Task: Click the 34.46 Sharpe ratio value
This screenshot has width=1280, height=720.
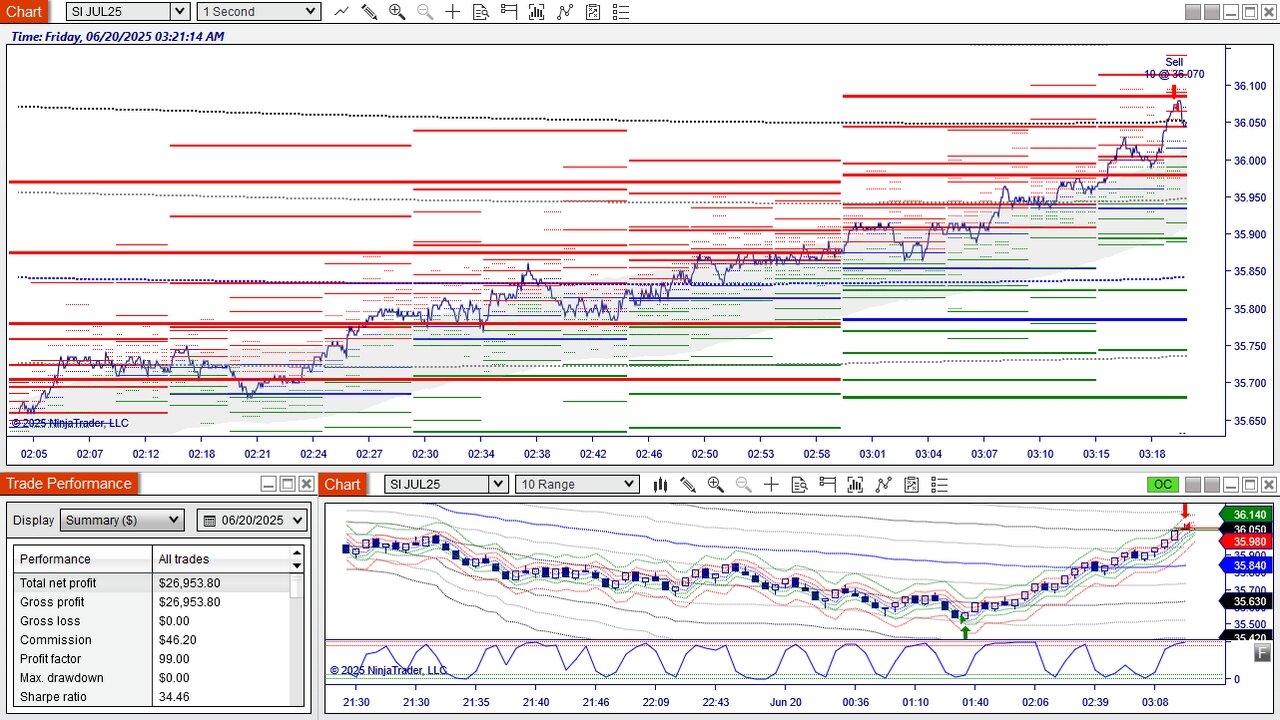Action: (174, 697)
